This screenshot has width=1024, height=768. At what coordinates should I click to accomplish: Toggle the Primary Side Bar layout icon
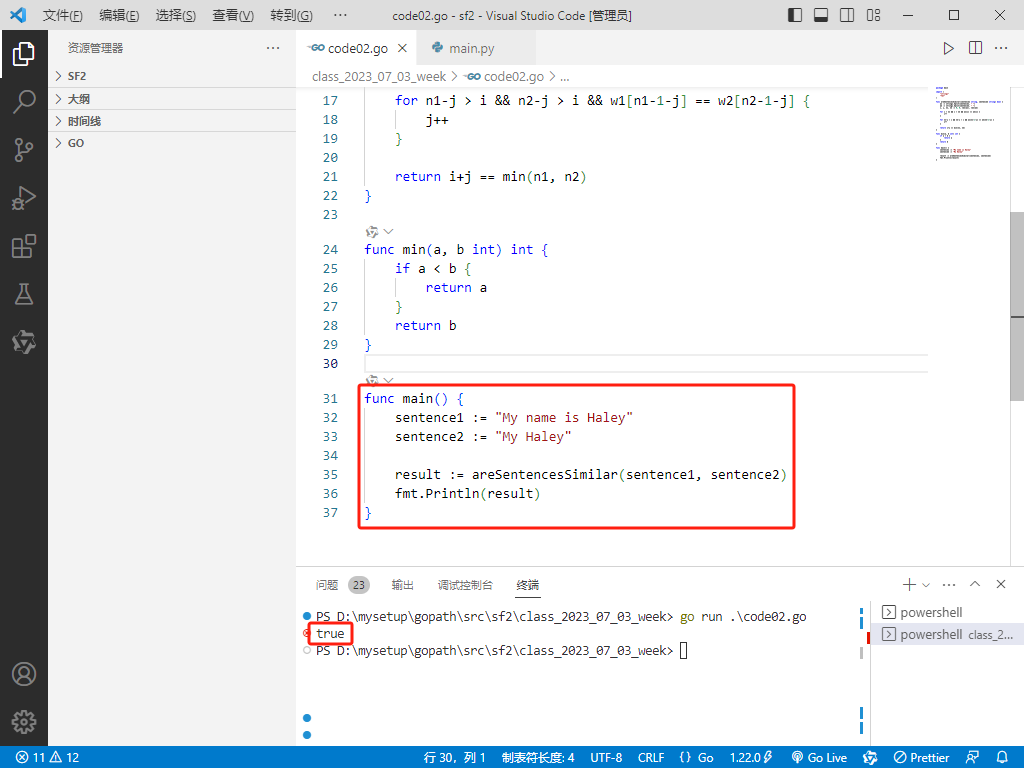[x=795, y=15]
